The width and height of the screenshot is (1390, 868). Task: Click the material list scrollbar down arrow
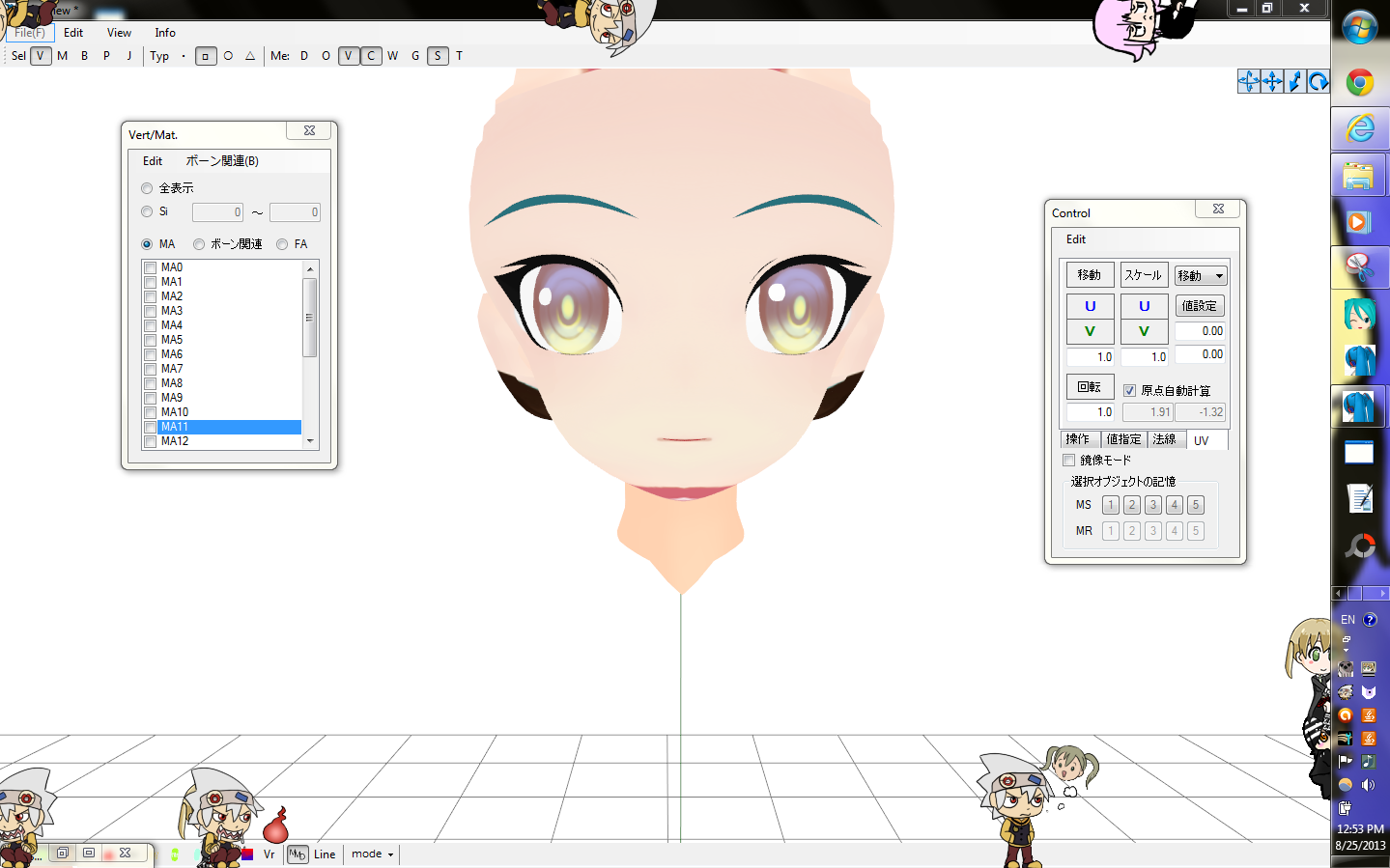coord(310,441)
